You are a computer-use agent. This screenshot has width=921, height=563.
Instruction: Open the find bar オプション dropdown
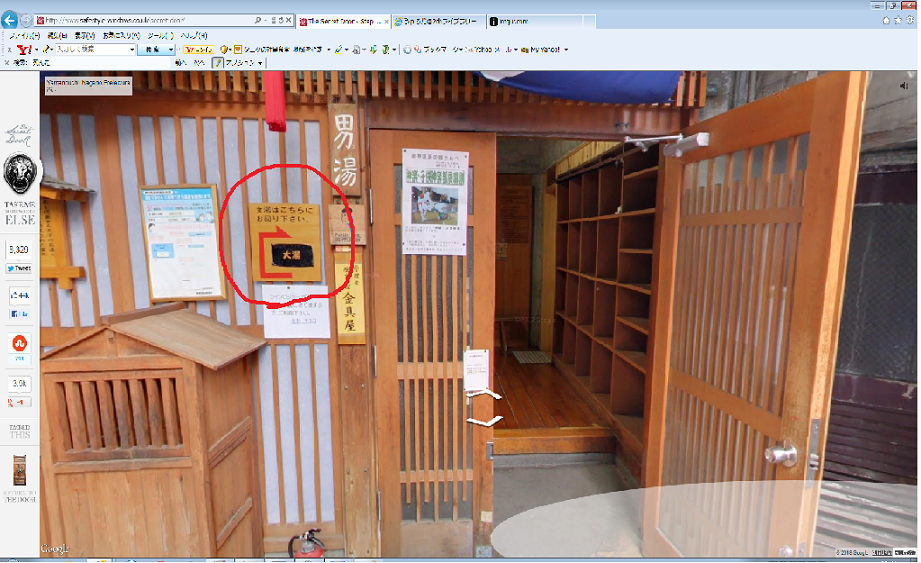tap(244, 63)
